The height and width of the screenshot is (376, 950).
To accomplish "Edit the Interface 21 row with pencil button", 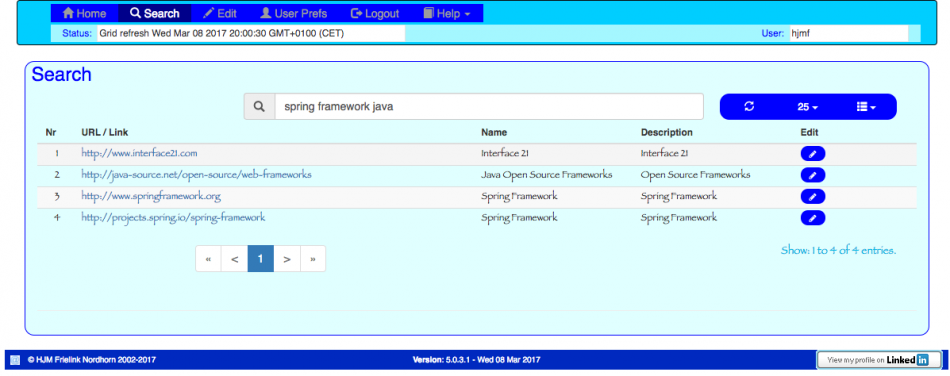I will [x=812, y=154].
